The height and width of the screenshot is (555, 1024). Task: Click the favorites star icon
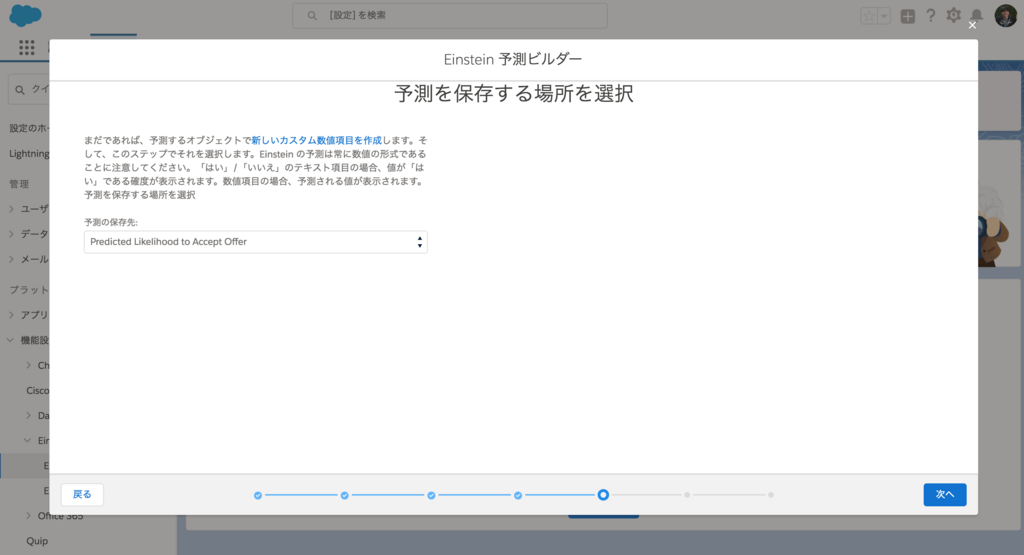pos(869,16)
